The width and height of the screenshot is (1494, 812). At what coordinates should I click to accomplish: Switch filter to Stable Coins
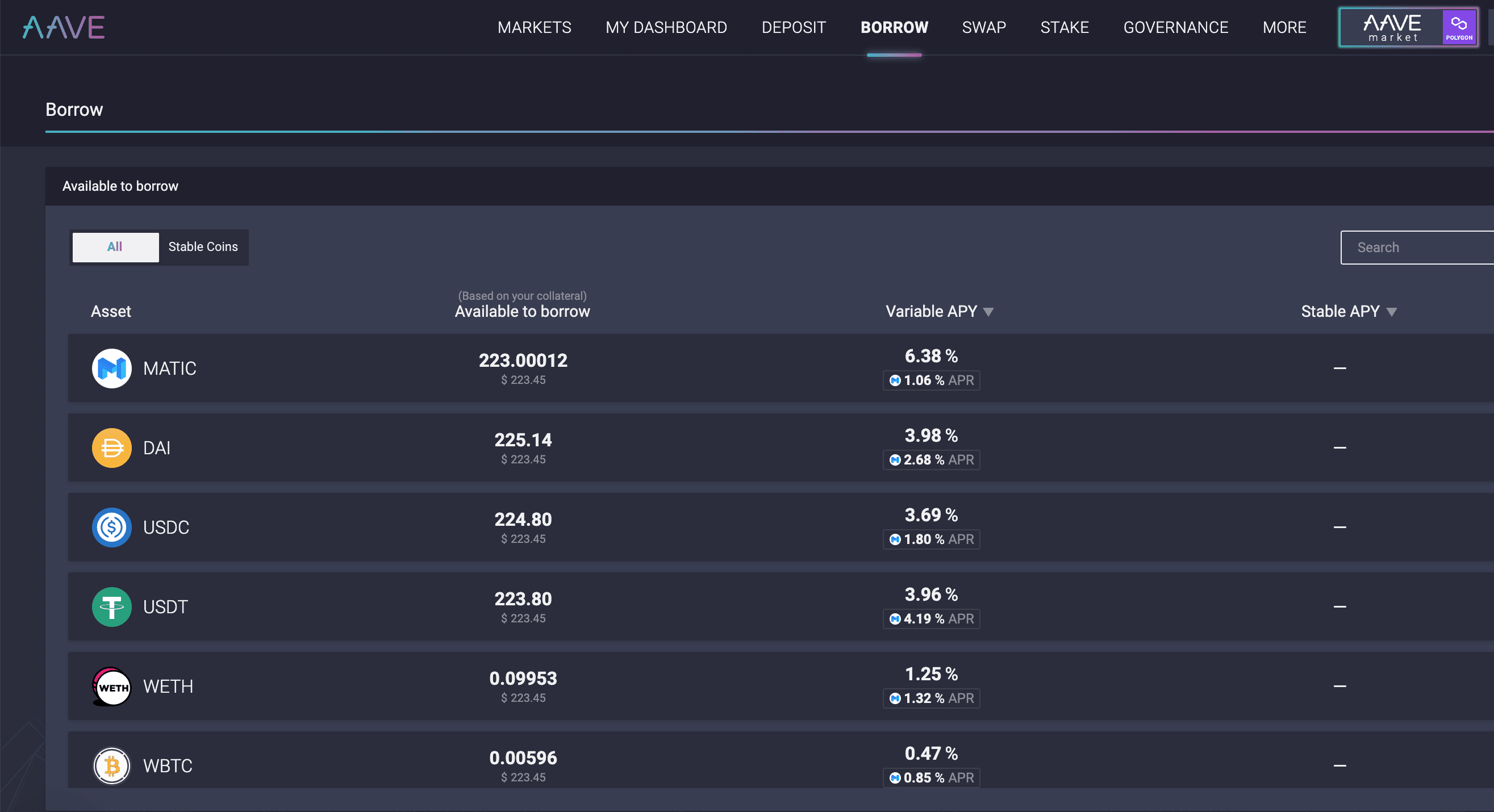[x=203, y=247]
